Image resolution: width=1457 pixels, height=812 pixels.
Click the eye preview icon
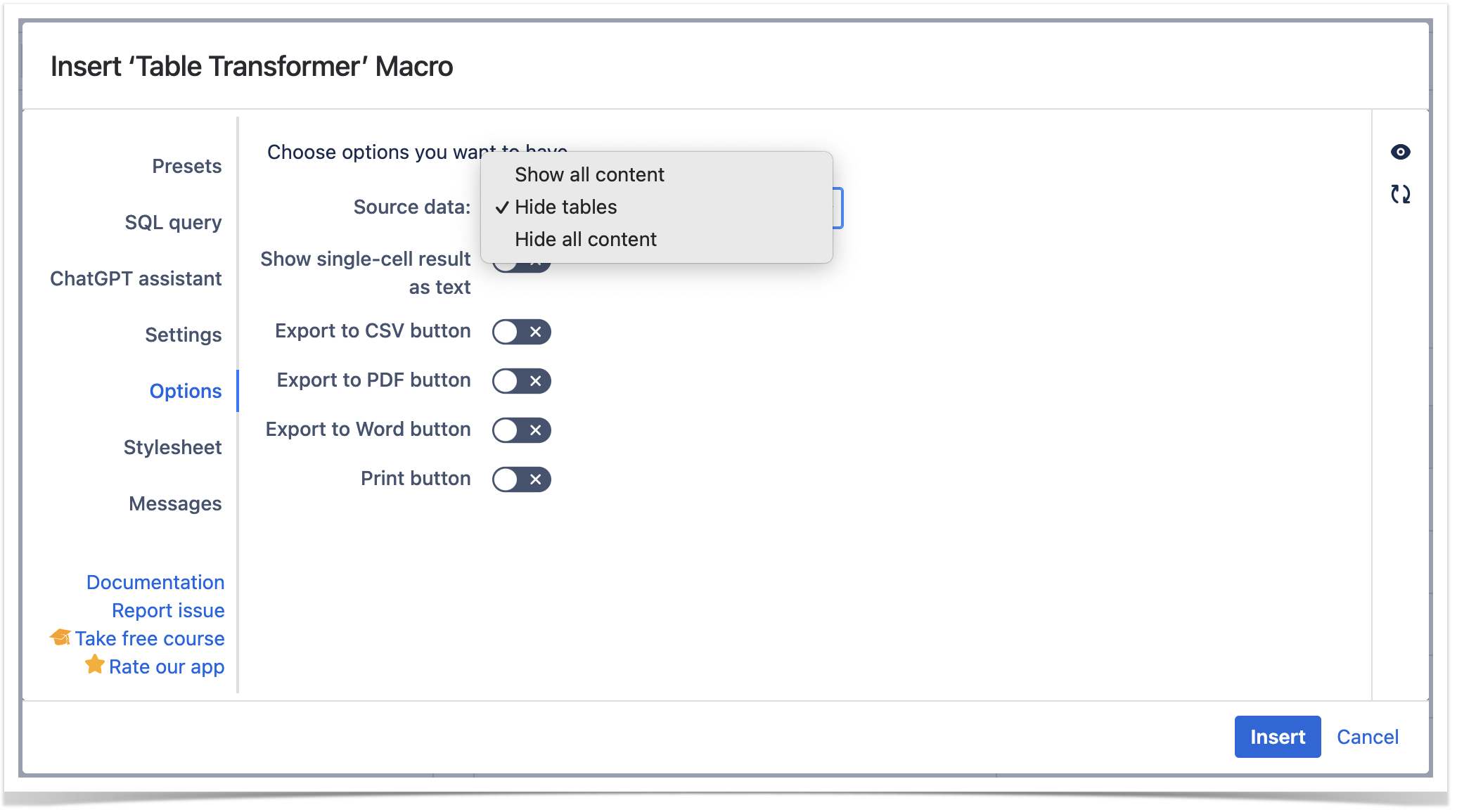1400,152
